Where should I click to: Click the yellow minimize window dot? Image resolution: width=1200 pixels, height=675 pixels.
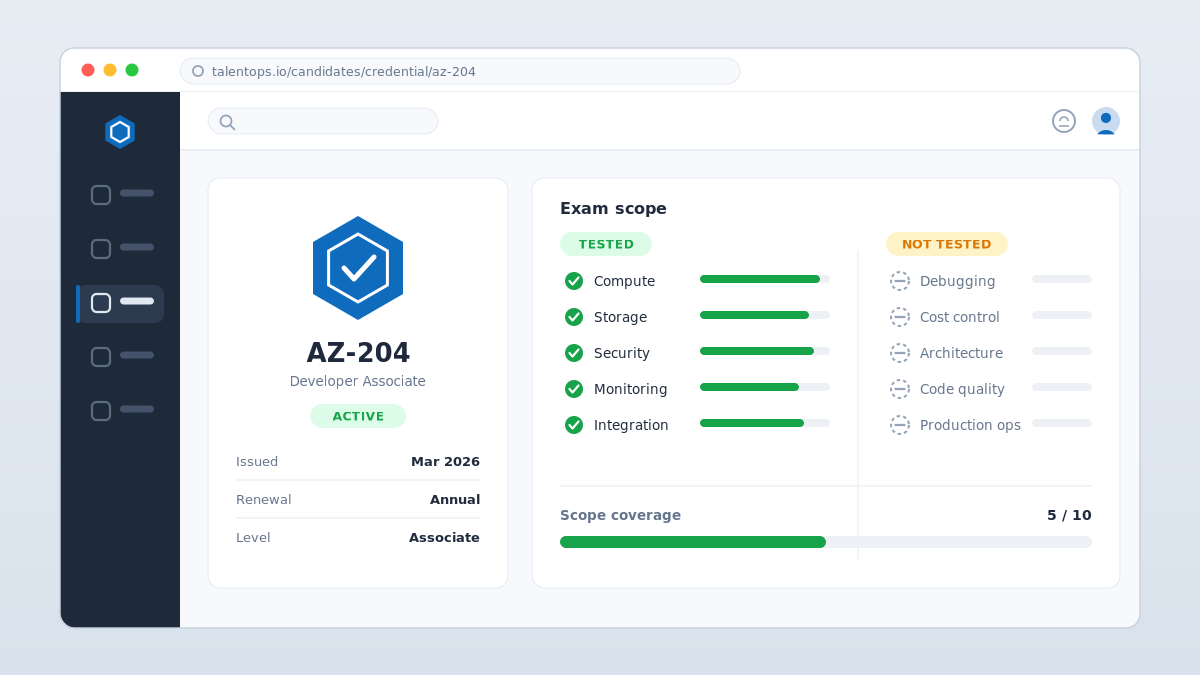point(110,70)
